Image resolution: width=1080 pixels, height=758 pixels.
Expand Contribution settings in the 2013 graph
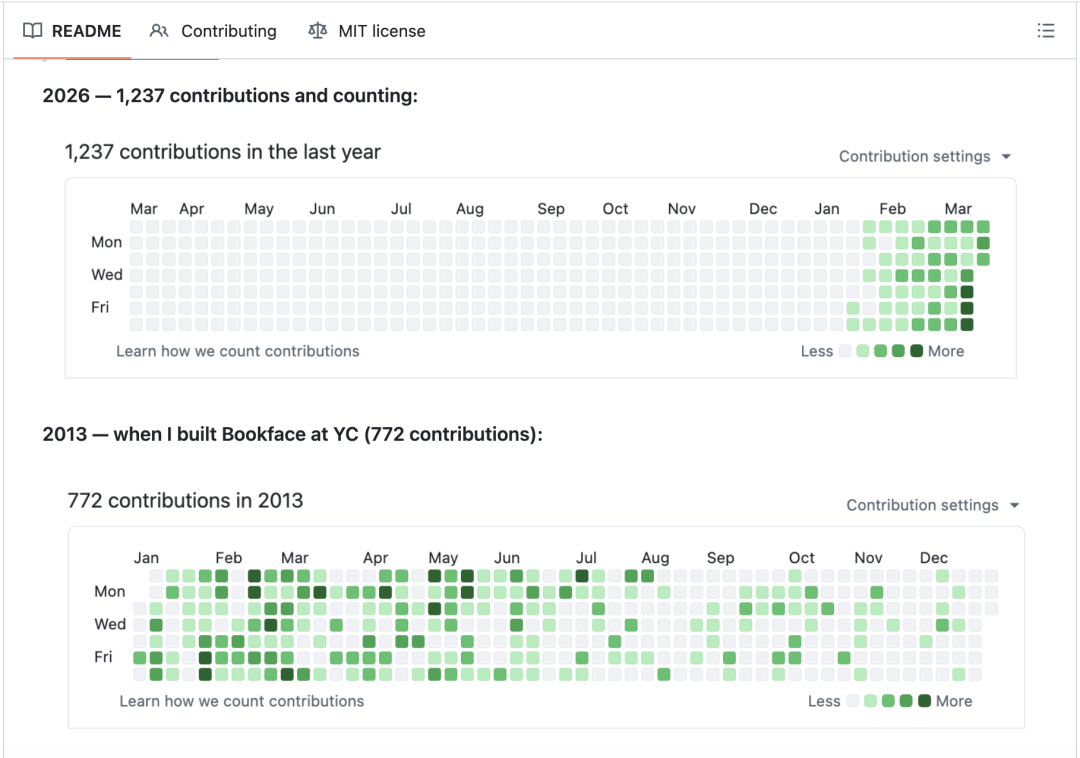[x=933, y=505]
